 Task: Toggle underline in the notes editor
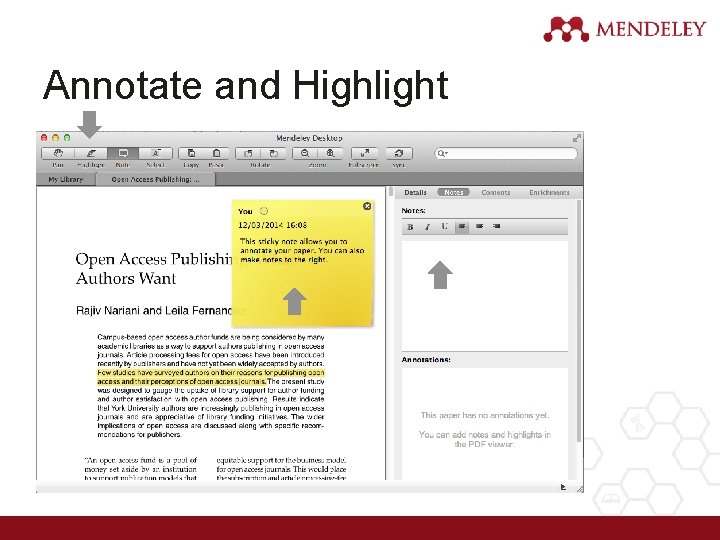[x=444, y=226]
